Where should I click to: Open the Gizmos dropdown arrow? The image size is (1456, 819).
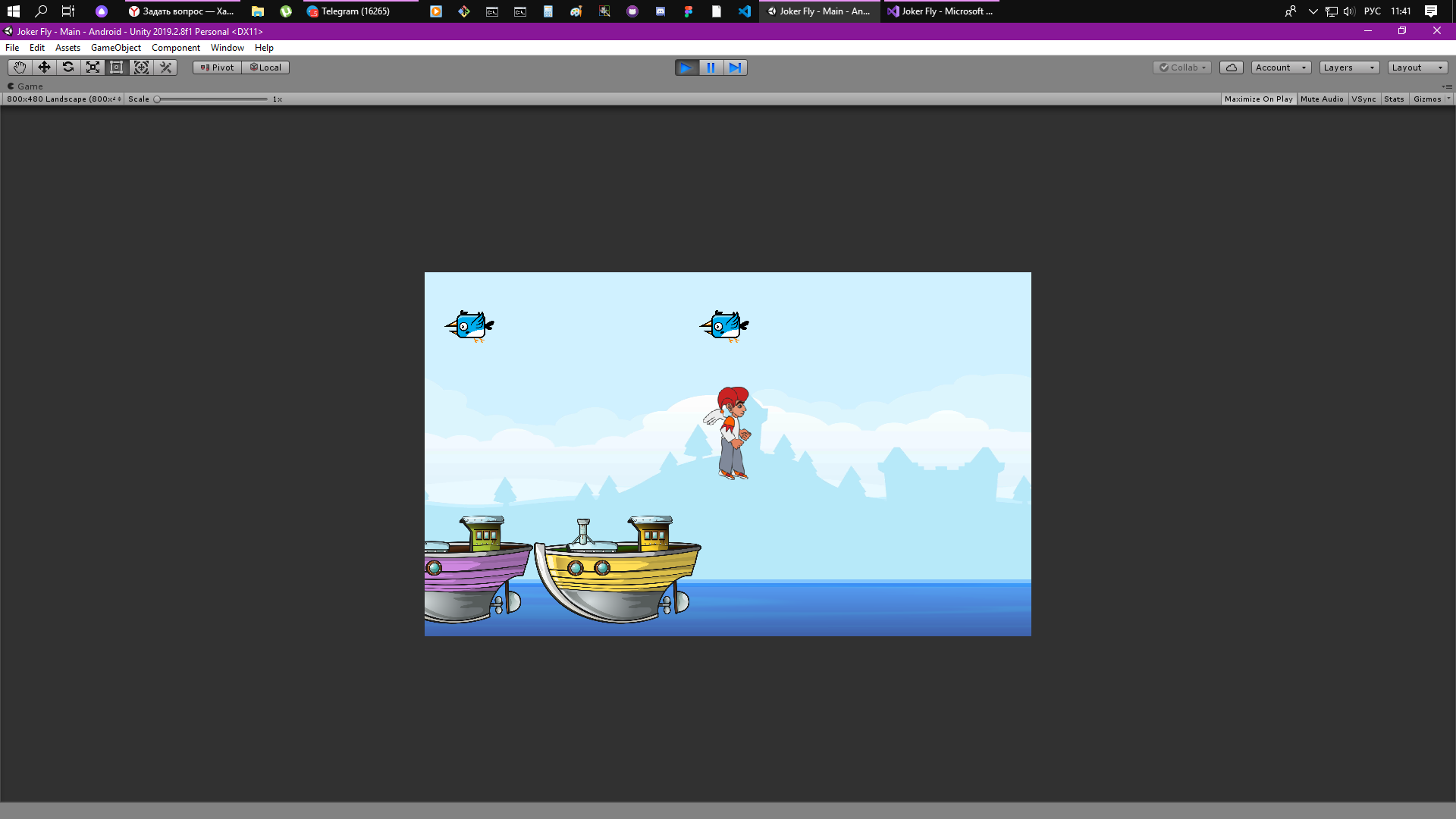click(1448, 99)
